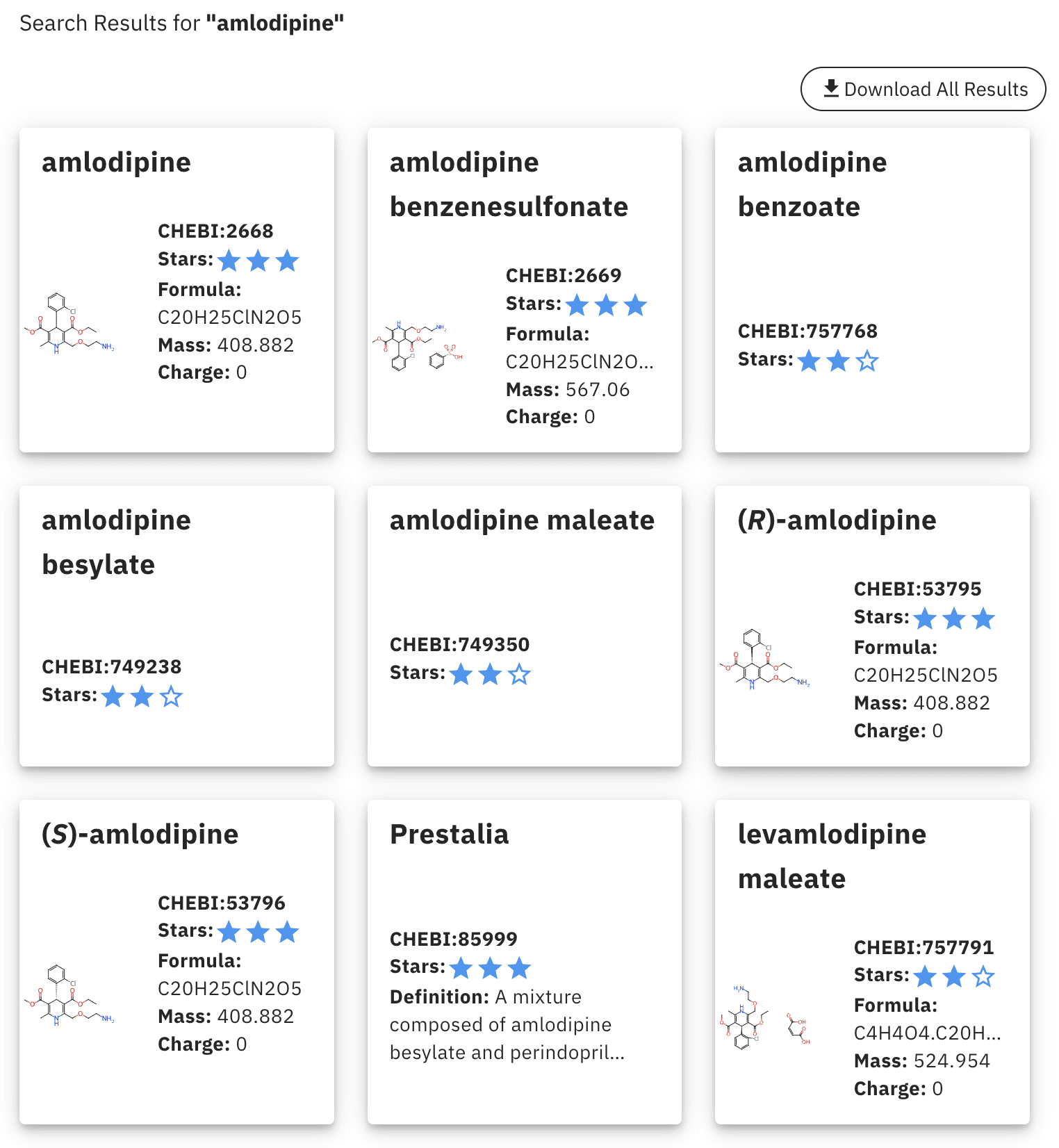Click the Prestalia definition text
Screen dimensions: 1059x1148
[507, 1025]
